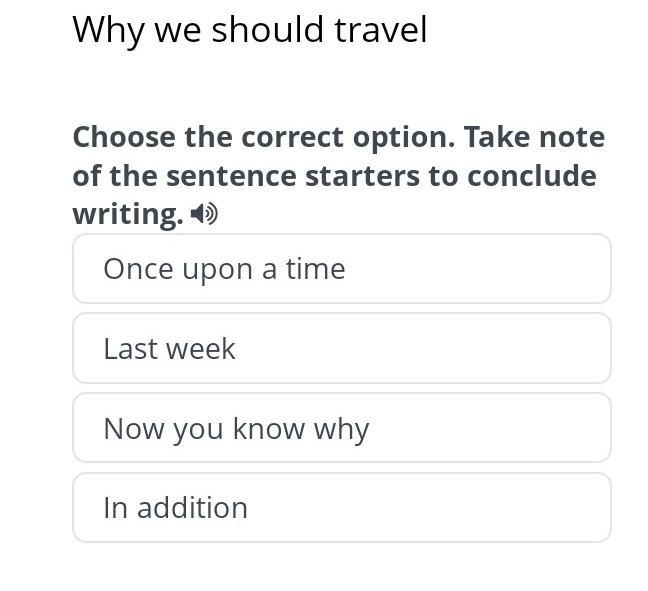Click the 'In addition' text label
The height and width of the screenshot is (591, 648).
[175, 508]
